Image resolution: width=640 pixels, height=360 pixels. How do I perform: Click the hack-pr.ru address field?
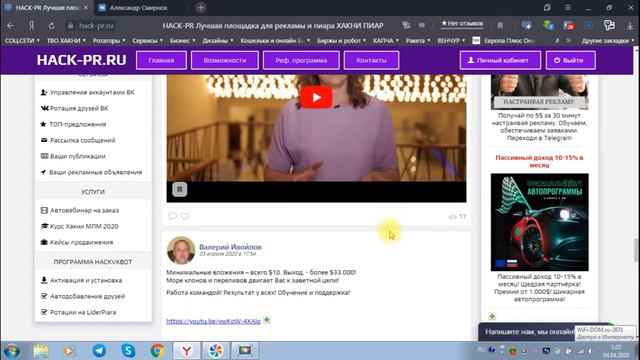tap(96, 25)
